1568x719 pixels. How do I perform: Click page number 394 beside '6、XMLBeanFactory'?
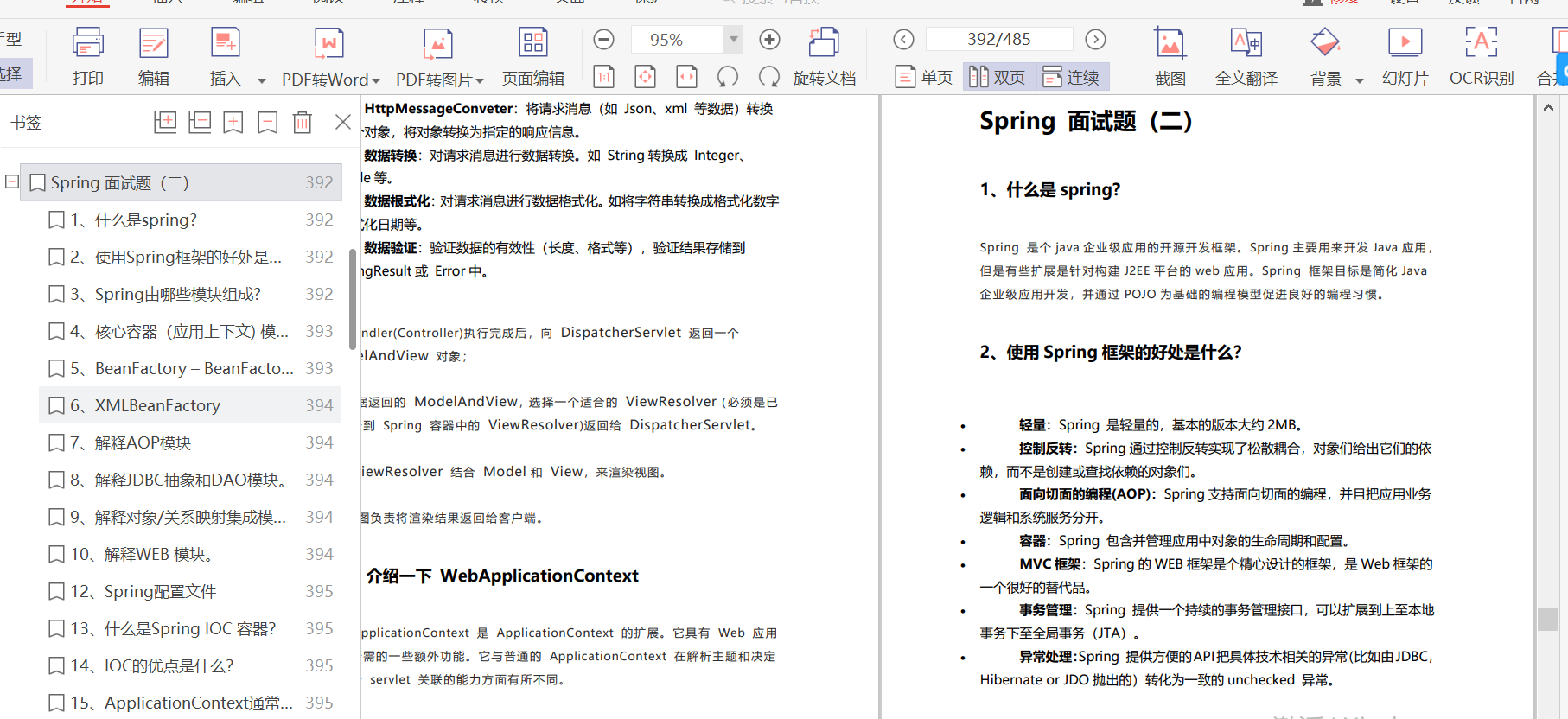pyautogui.click(x=319, y=405)
